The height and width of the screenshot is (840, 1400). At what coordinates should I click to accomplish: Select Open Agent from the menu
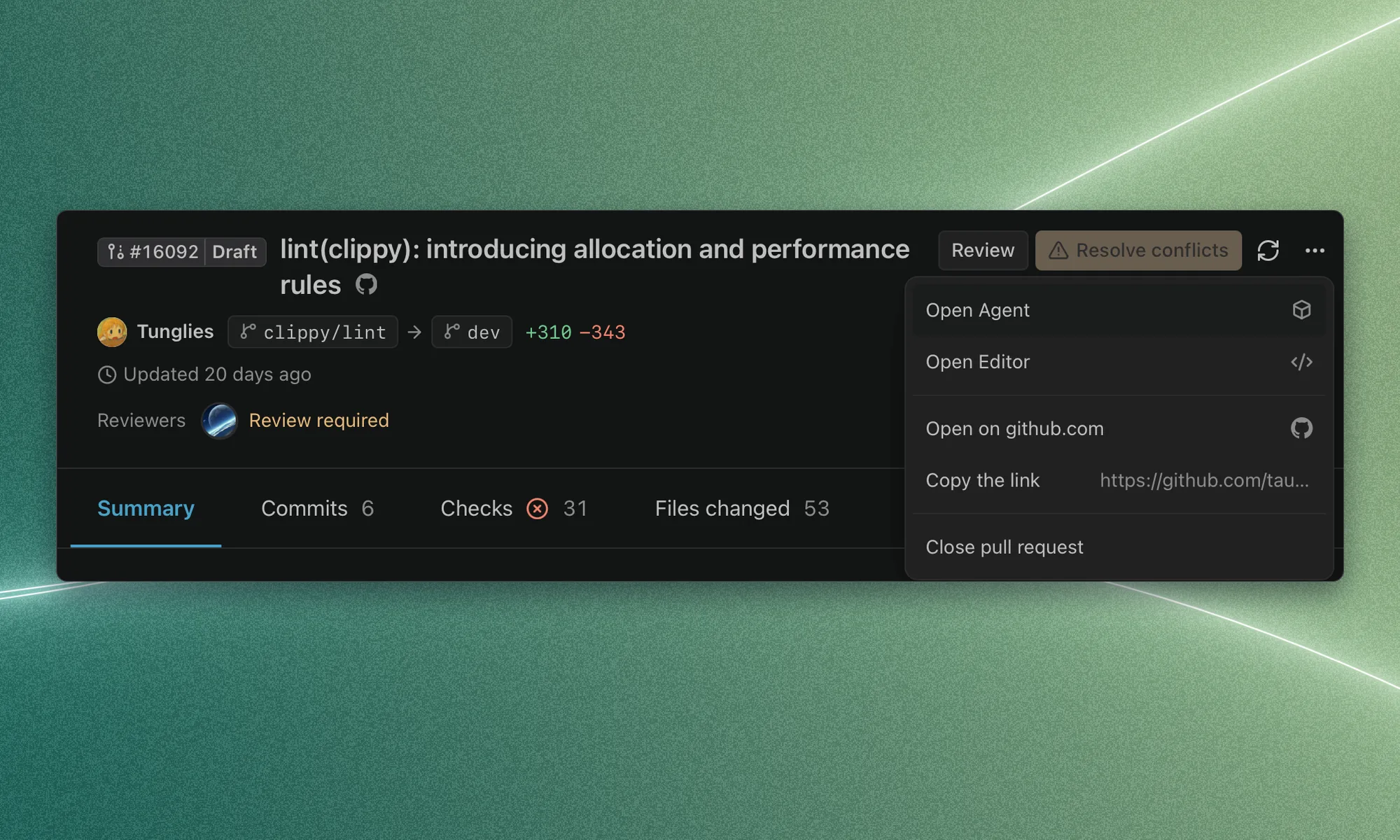1119,310
